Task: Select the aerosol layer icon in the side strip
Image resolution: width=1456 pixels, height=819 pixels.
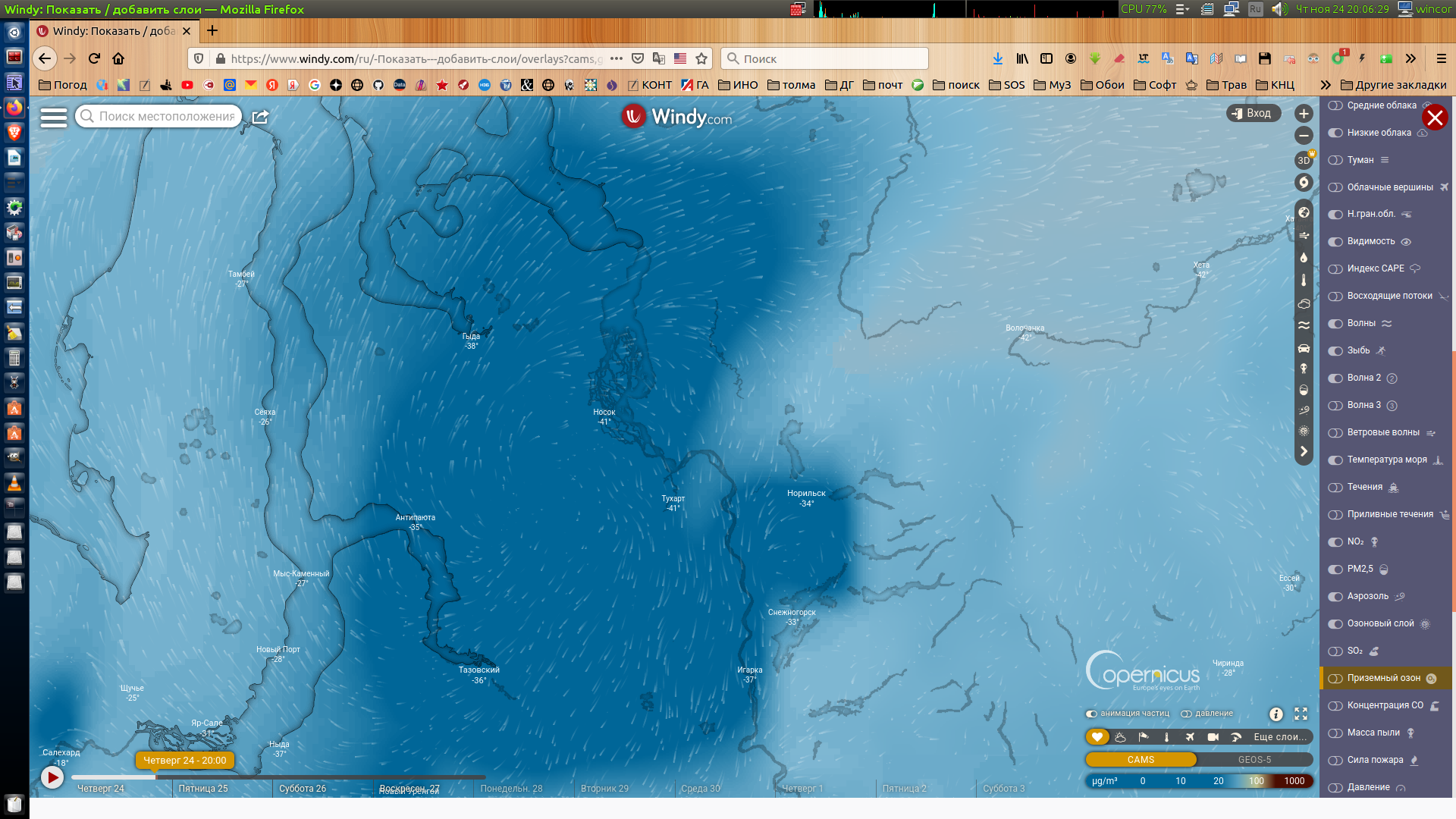Action: (1304, 410)
